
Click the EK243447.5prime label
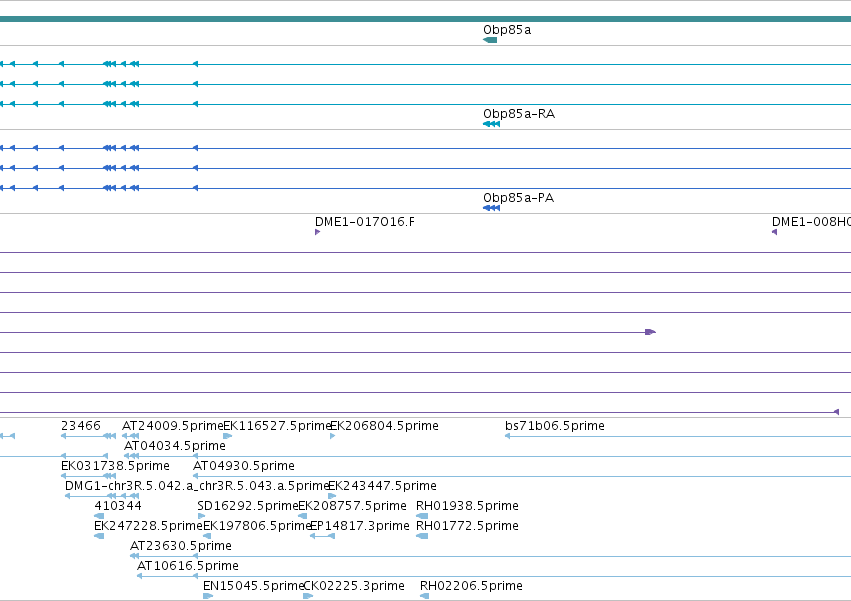click(x=382, y=486)
